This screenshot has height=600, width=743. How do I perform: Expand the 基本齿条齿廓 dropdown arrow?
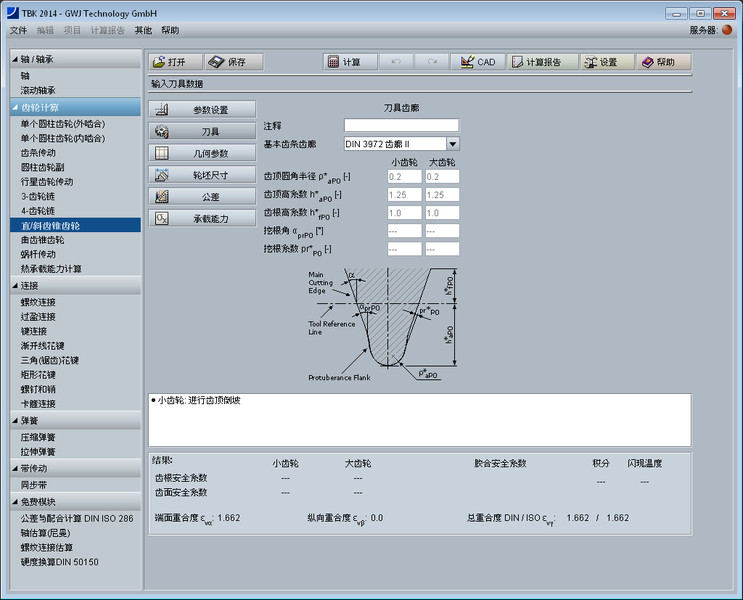pyautogui.click(x=453, y=144)
